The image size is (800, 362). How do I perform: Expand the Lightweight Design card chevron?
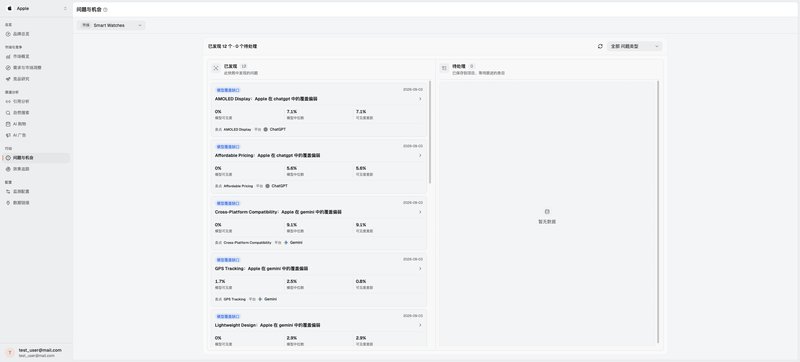[420, 325]
